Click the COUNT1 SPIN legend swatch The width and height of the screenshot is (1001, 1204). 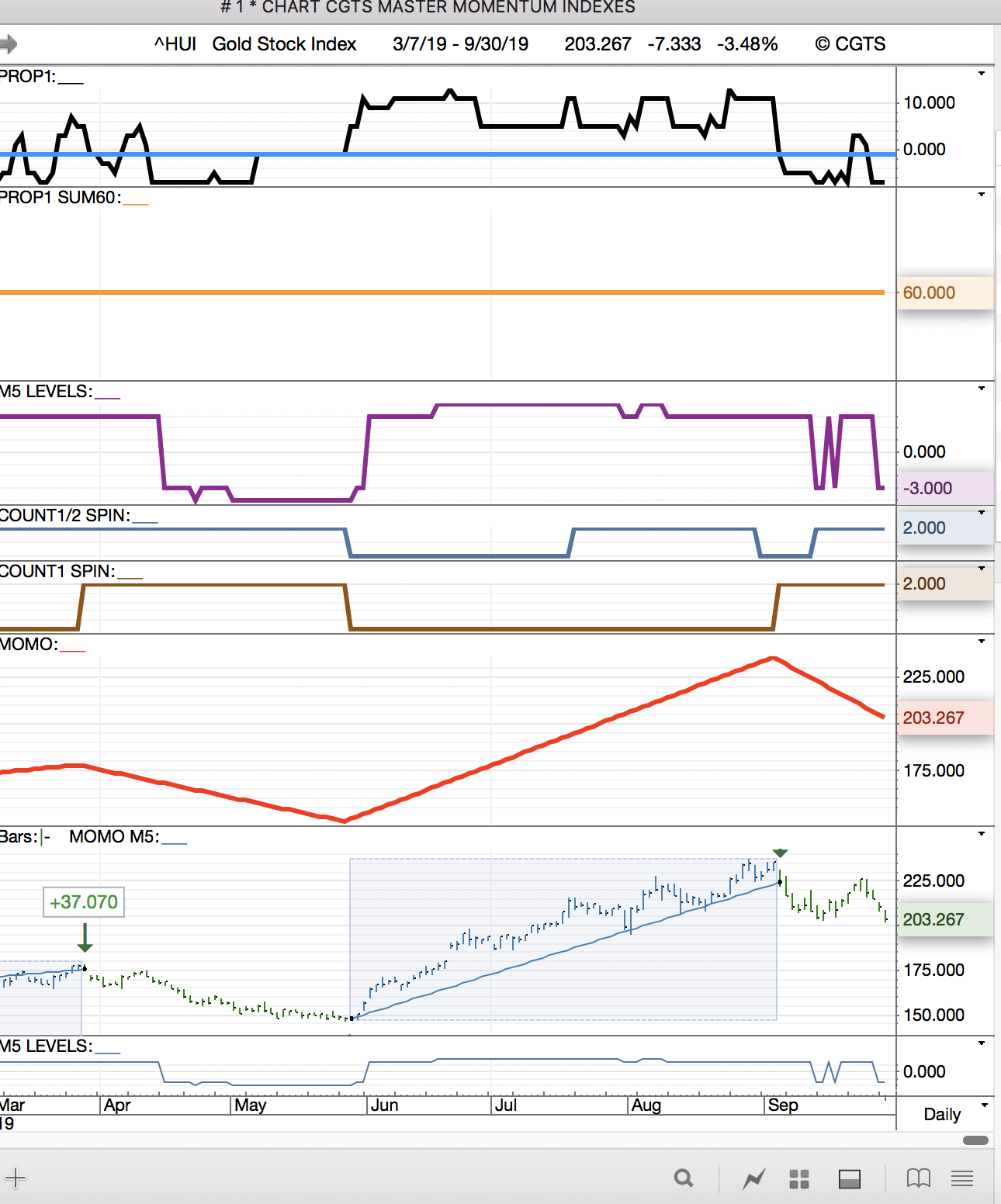(x=130, y=577)
